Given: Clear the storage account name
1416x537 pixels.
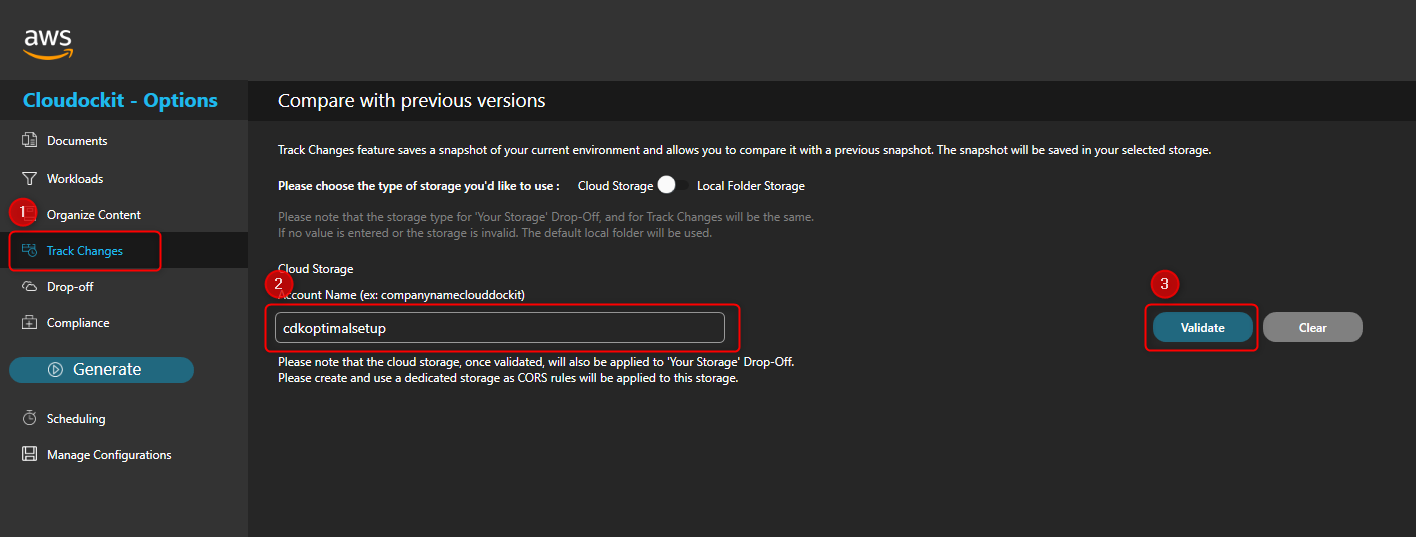Looking at the screenshot, I should click(x=1312, y=327).
